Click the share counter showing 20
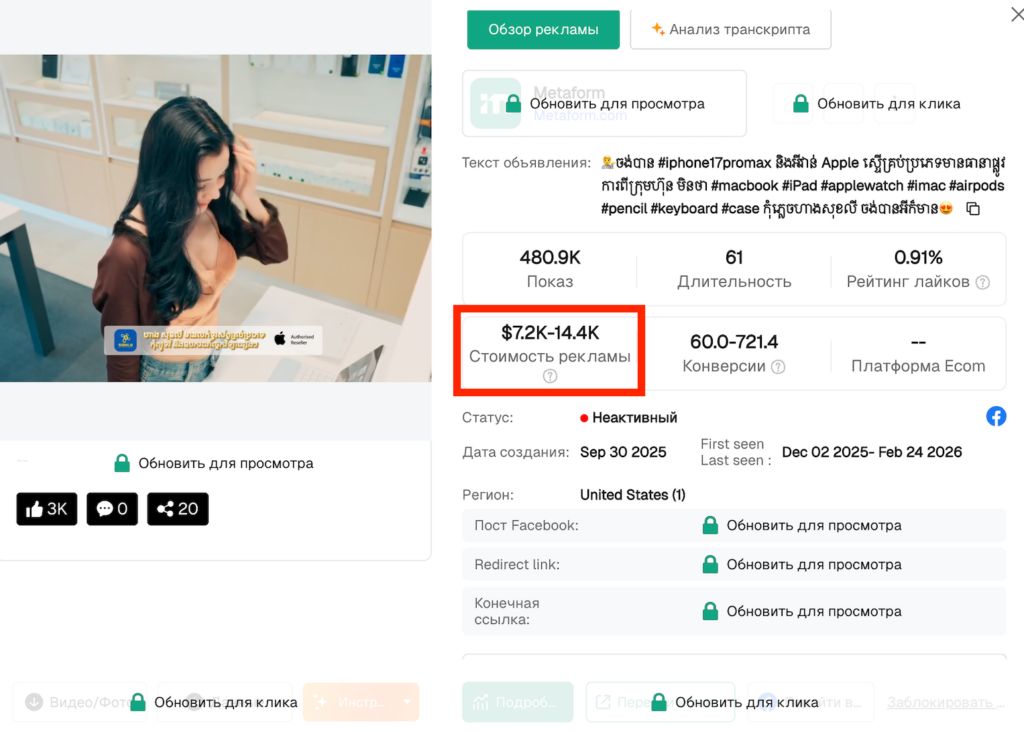 [x=178, y=509]
